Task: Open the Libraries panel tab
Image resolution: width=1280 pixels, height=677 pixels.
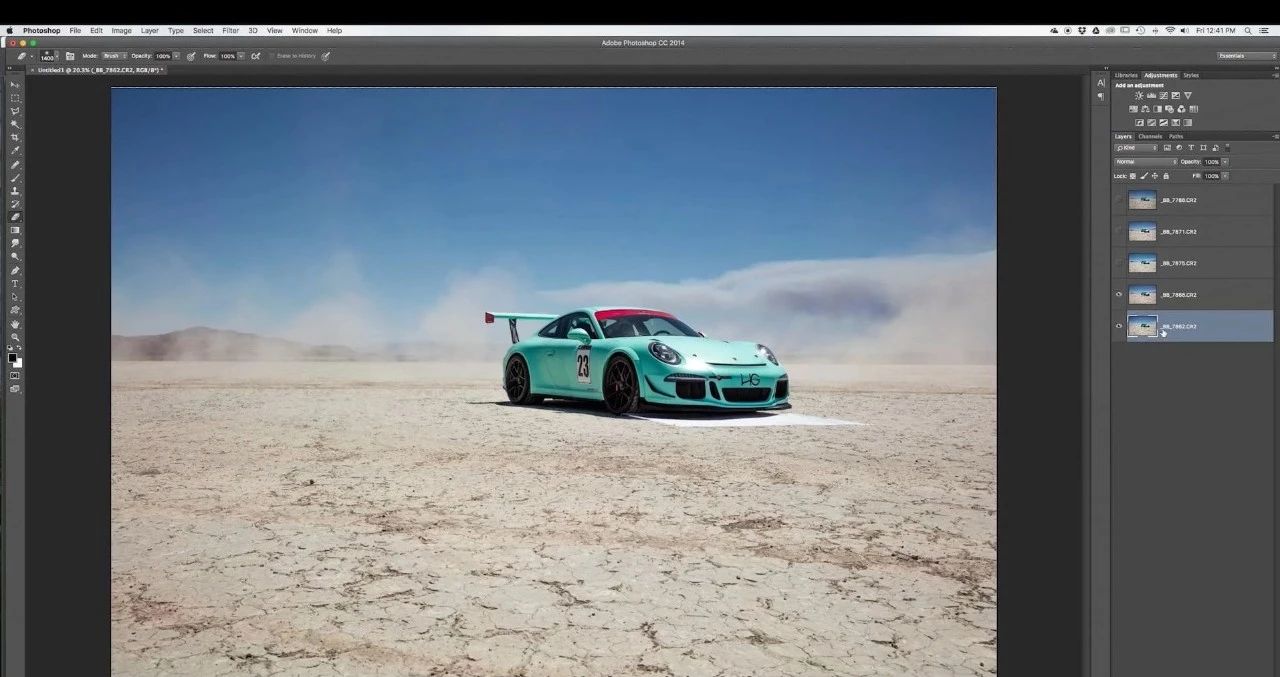Action: pyautogui.click(x=1126, y=75)
